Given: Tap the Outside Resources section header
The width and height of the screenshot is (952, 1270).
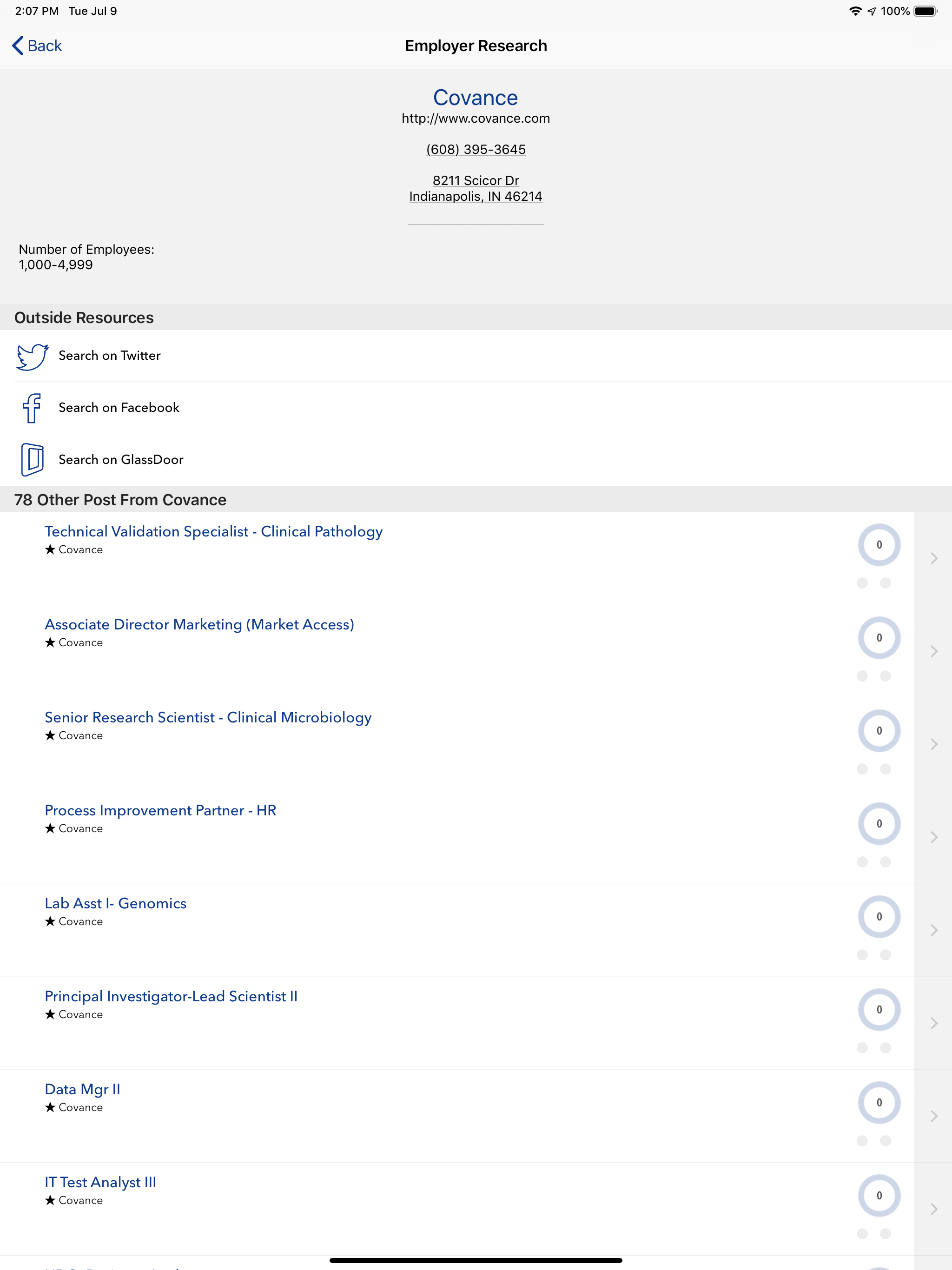Looking at the screenshot, I should 476,317.
